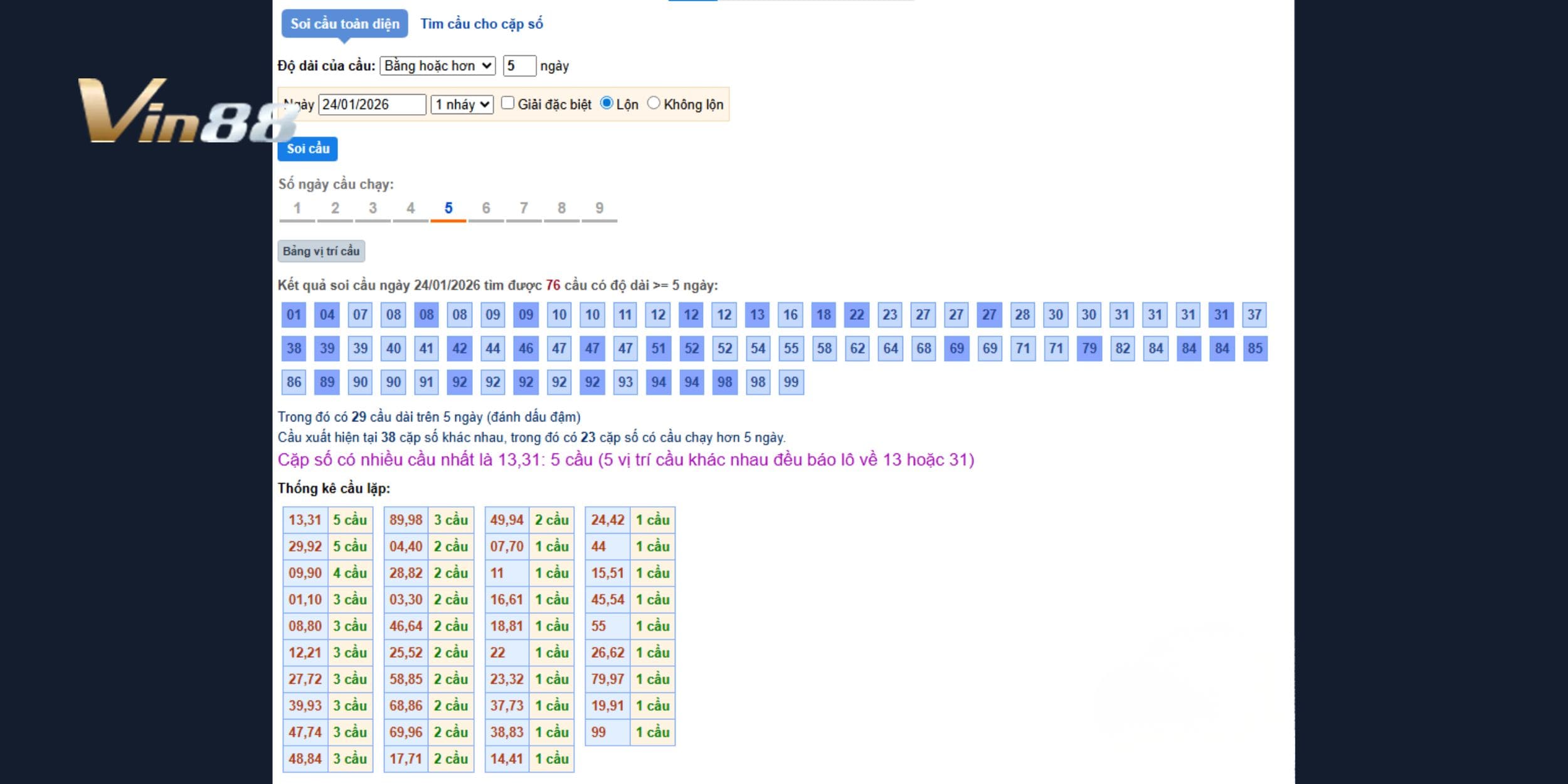This screenshot has height=784, width=1568.
Task: Select the Soi cầu toàn diện tab
Action: pyautogui.click(x=344, y=24)
